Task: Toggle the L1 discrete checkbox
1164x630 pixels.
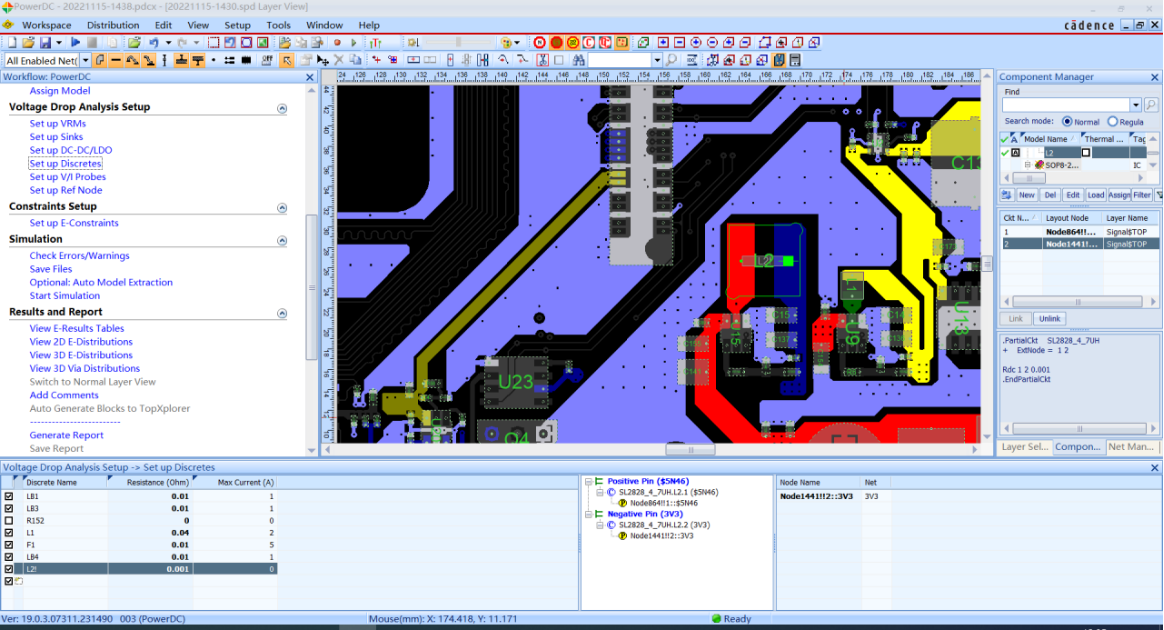Action: (9, 532)
